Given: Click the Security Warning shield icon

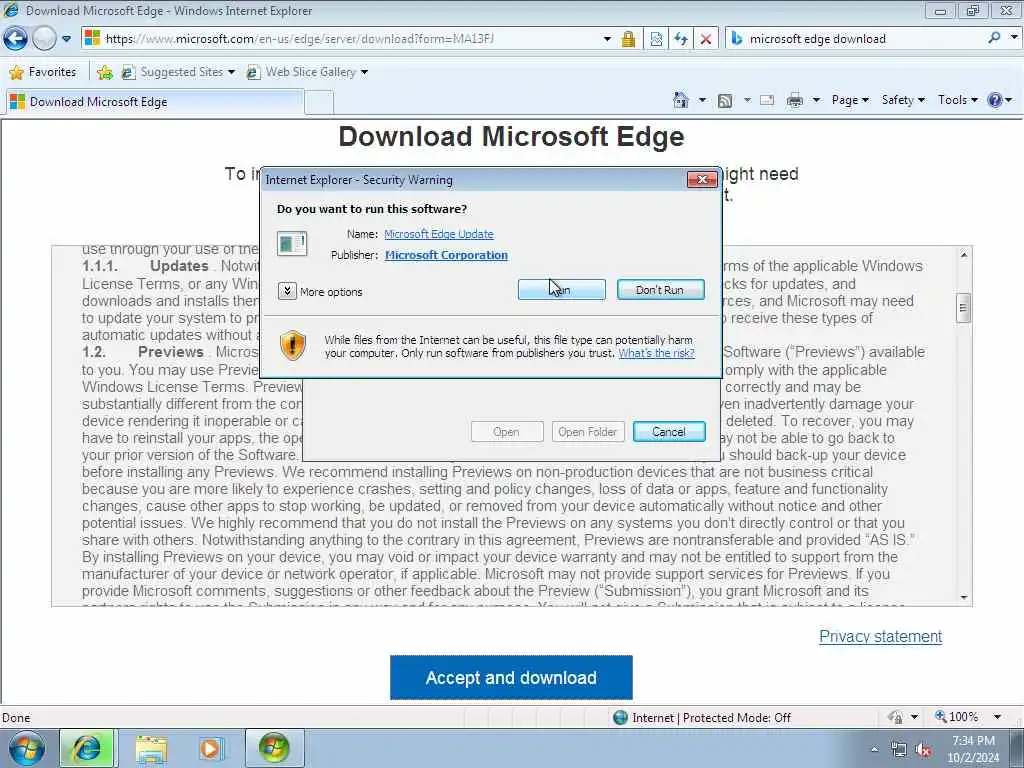Looking at the screenshot, I should pyautogui.click(x=293, y=345).
